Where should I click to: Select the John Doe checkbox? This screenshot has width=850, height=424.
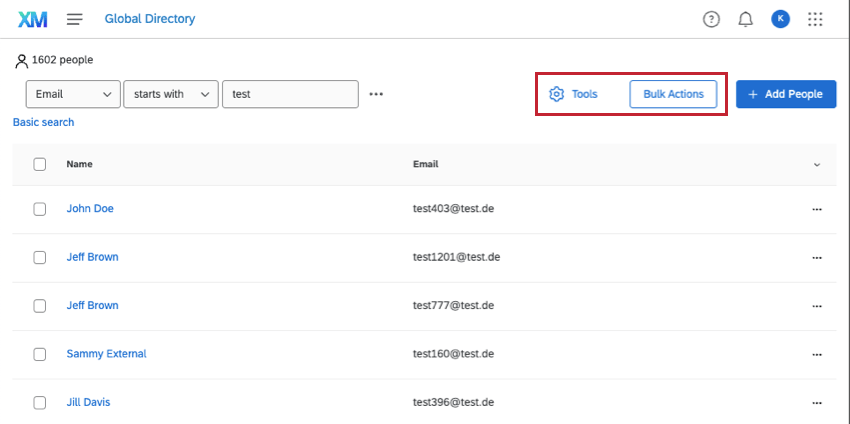coord(40,209)
